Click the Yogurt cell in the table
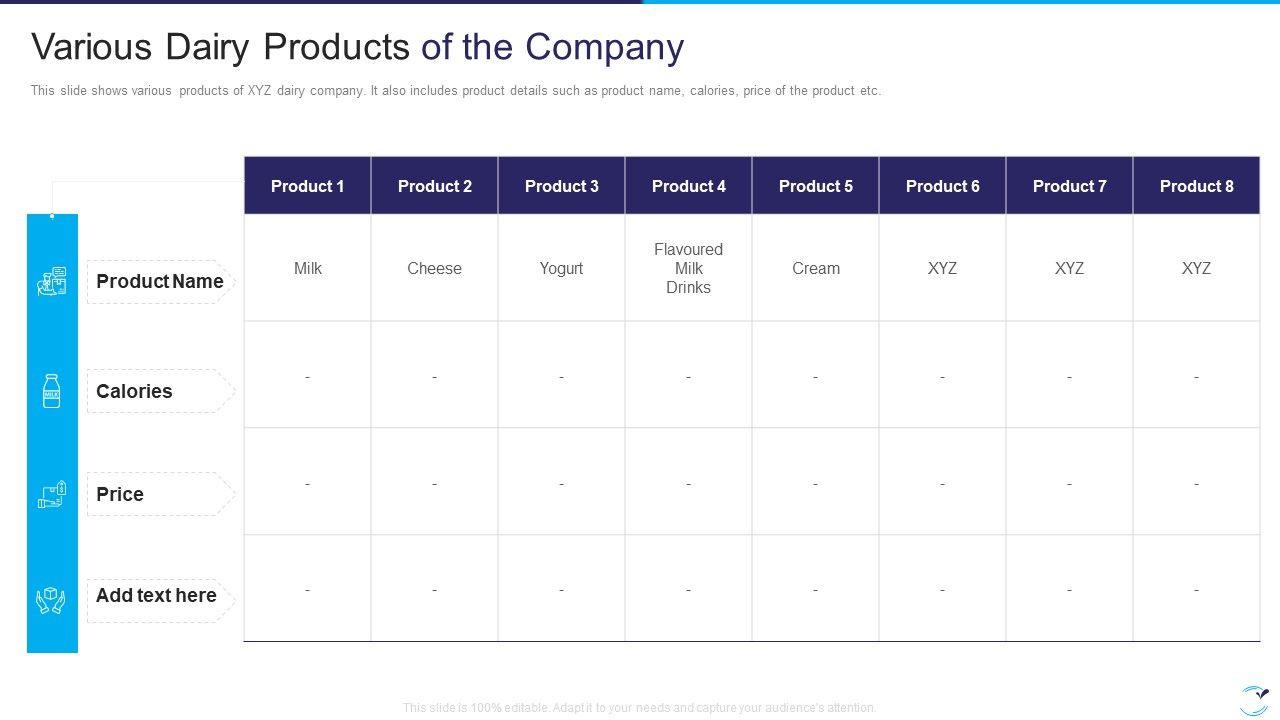Image resolution: width=1280 pixels, height=720 pixels. point(561,268)
